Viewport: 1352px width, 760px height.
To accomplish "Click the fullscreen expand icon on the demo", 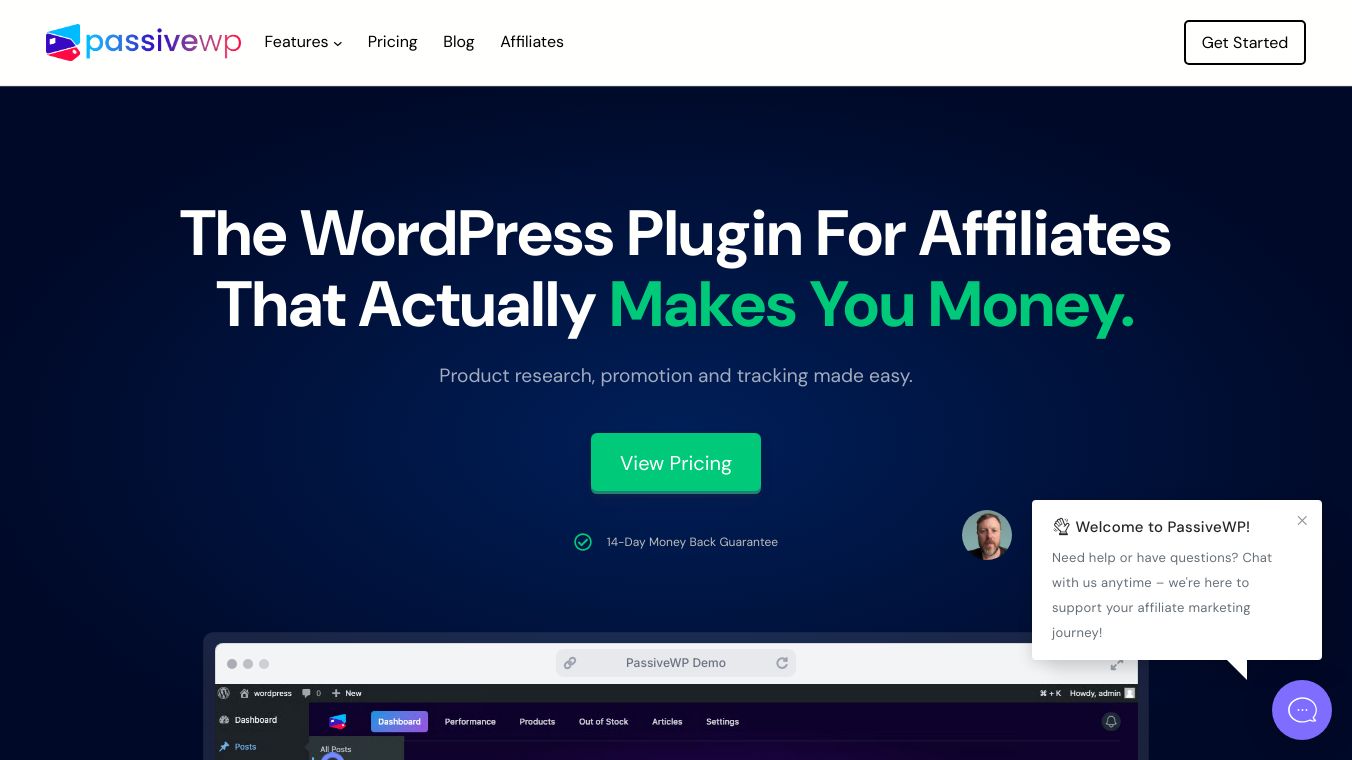I will point(1117,664).
